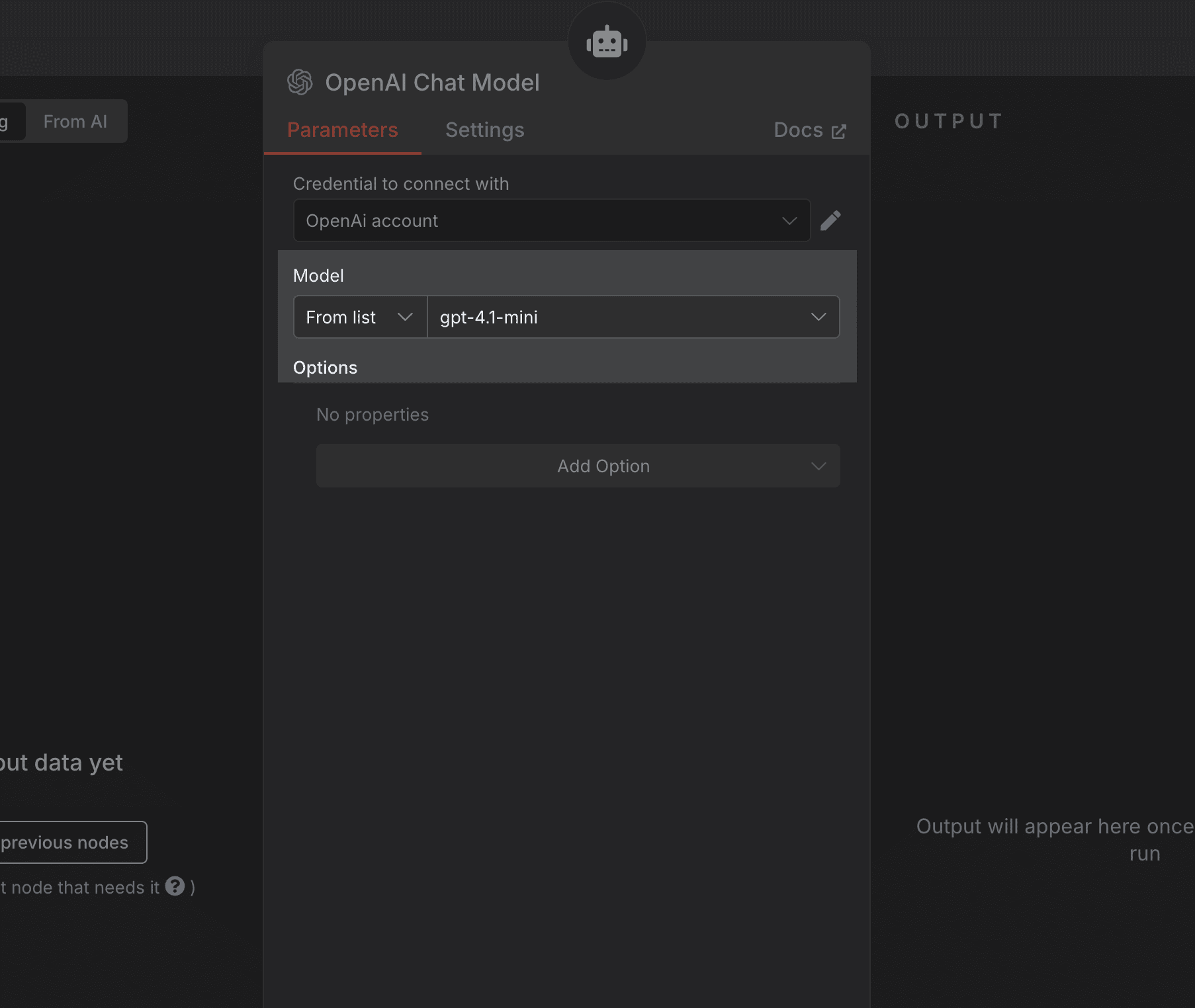
Task: Click the external link icon next to Docs
Action: click(838, 131)
